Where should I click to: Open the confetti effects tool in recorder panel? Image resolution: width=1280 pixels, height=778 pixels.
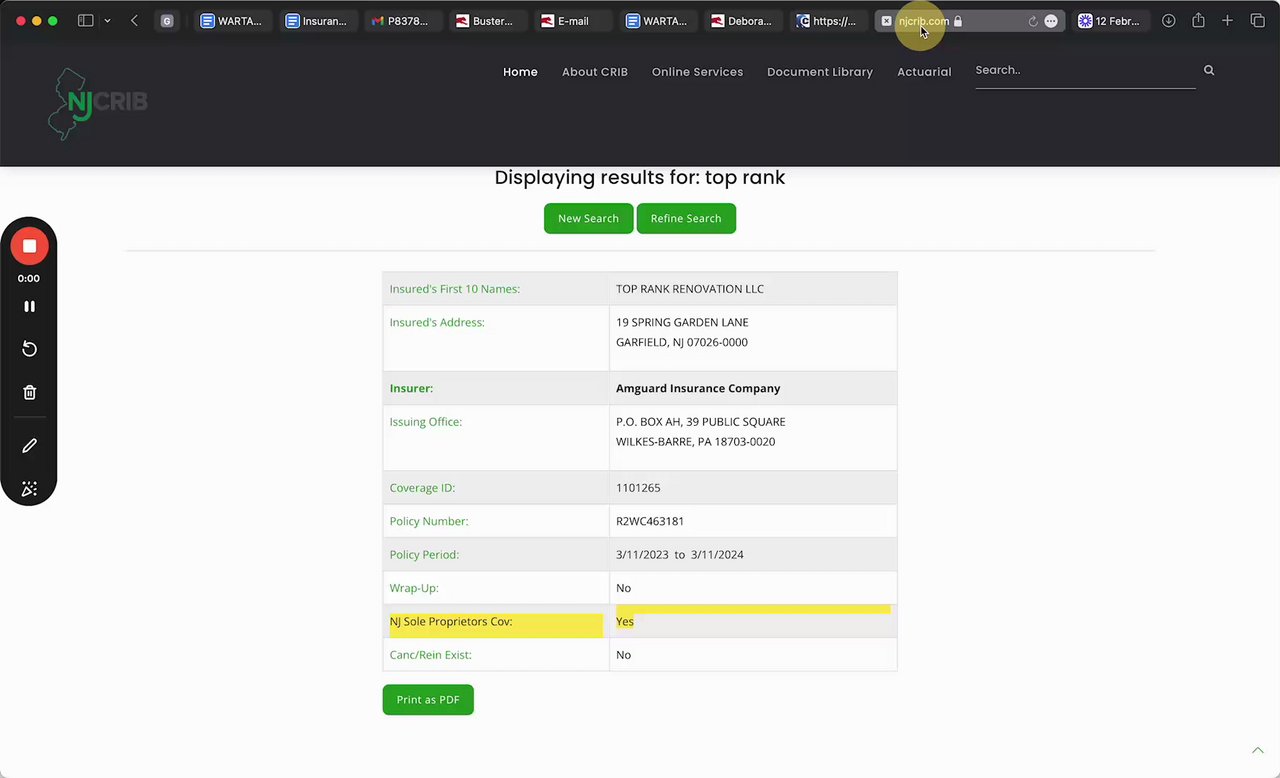[29, 489]
